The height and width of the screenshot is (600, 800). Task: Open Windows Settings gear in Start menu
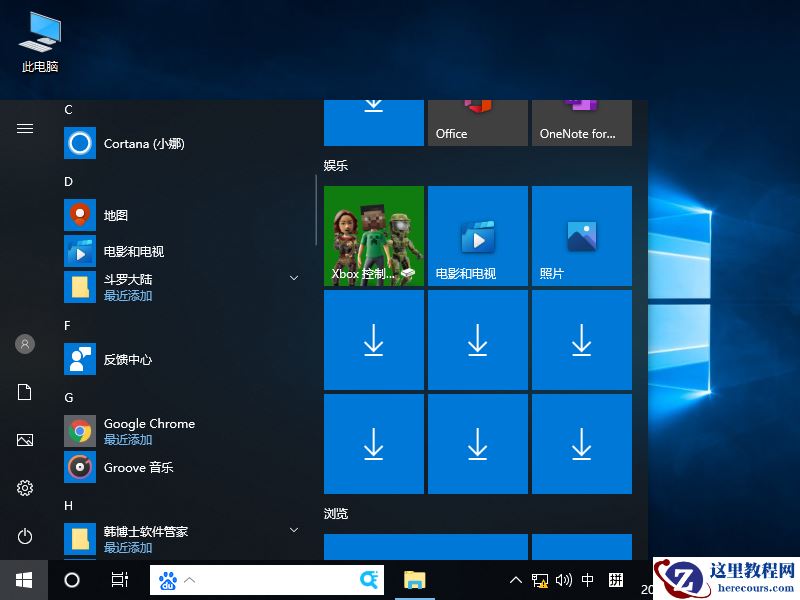pyautogui.click(x=24, y=488)
